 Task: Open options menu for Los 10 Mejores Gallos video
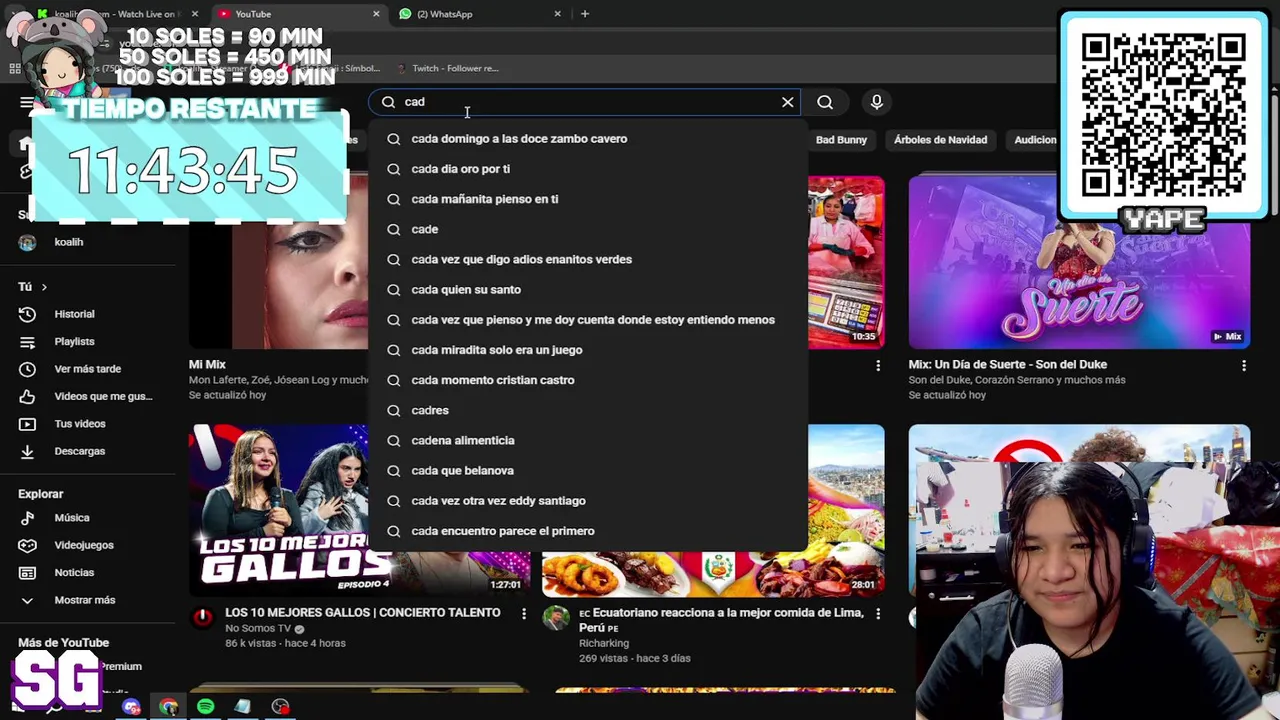click(x=523, y=614)
